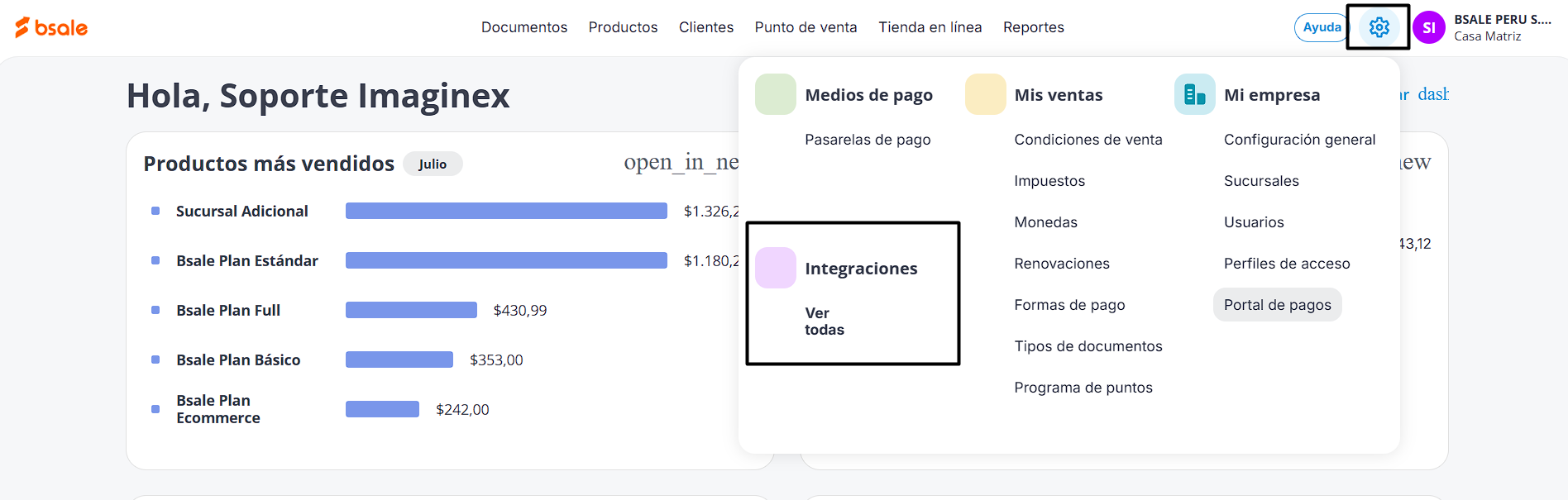The width and height of the screenshot is (1568, 500).
Task: Open the Tienda en línea menu
Action: 930,27
